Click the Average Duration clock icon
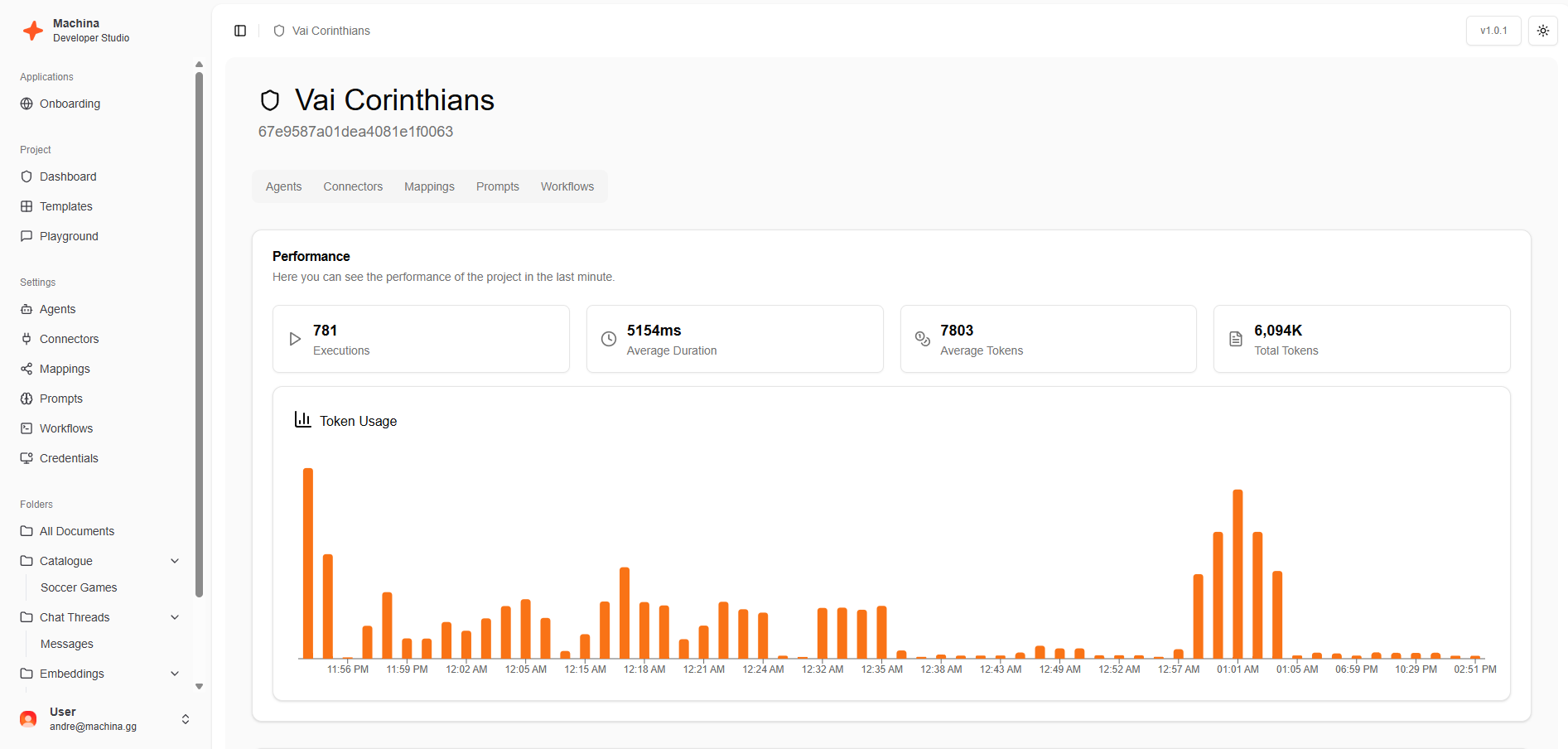The width and height of the screenshot is (1568, 749). click(609, 339)
